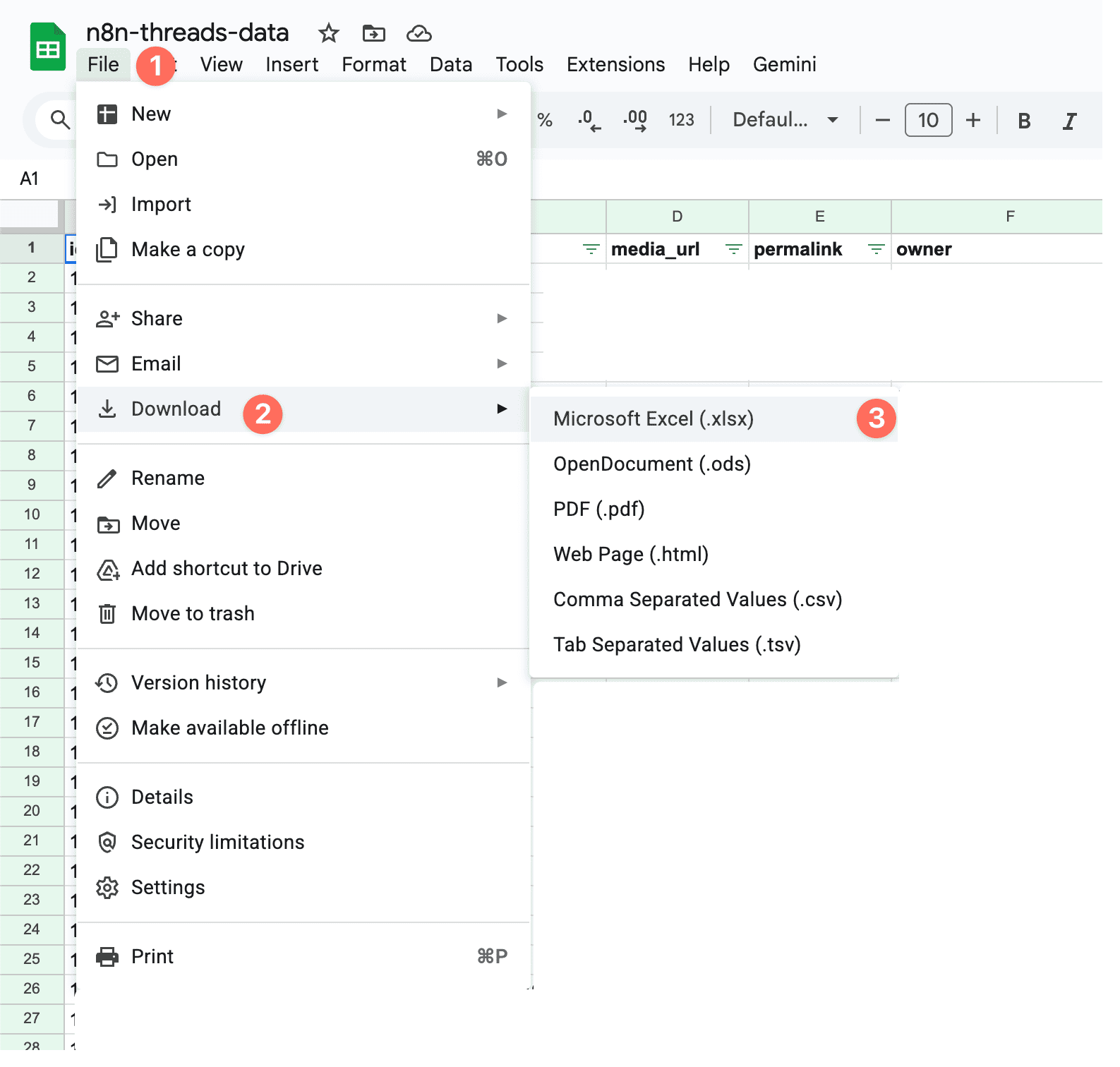This screenshot has height=1067, width=1120.
Task: Open Security limitations
Action: click(x=303, y=842)
